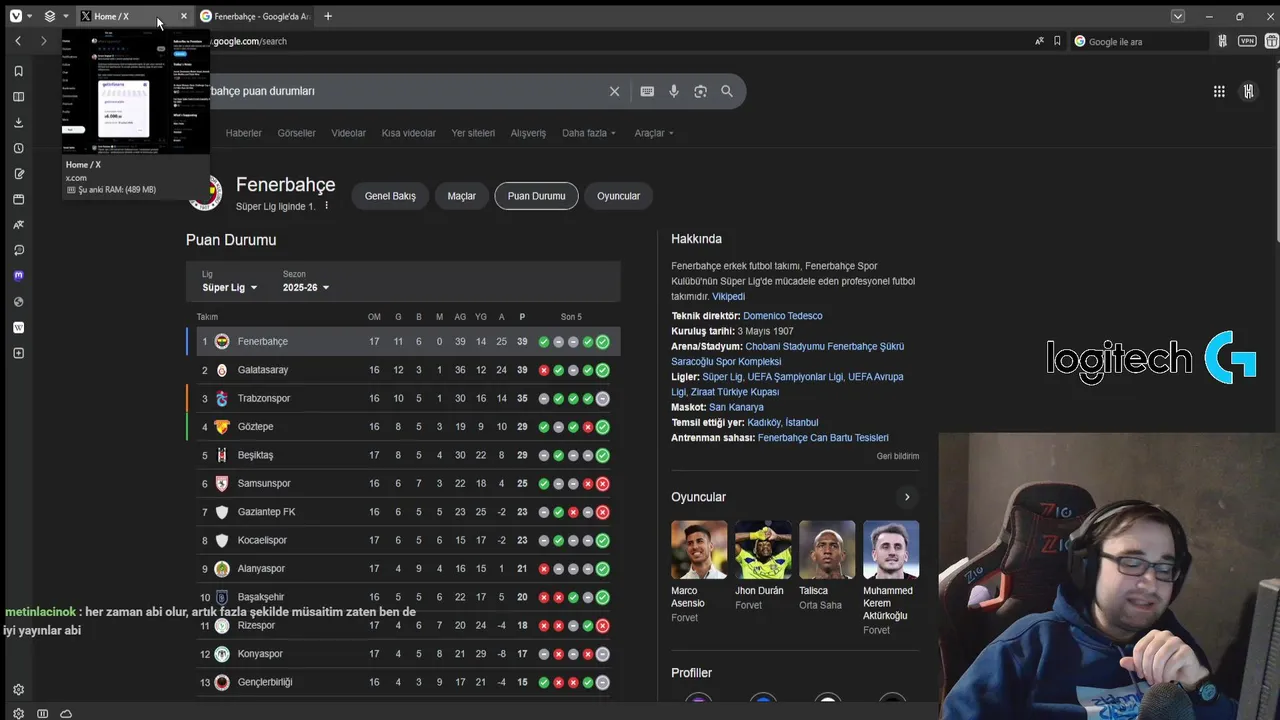Select the Haberler search filter
1280x720 pixels.
tap(244, 133)
